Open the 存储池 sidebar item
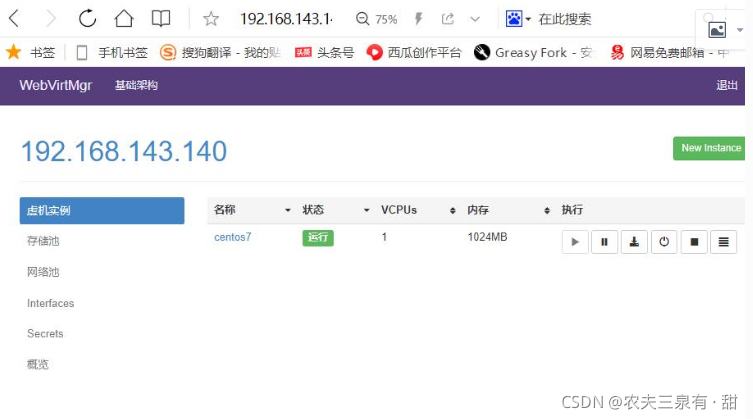 (x=43, y=241)
